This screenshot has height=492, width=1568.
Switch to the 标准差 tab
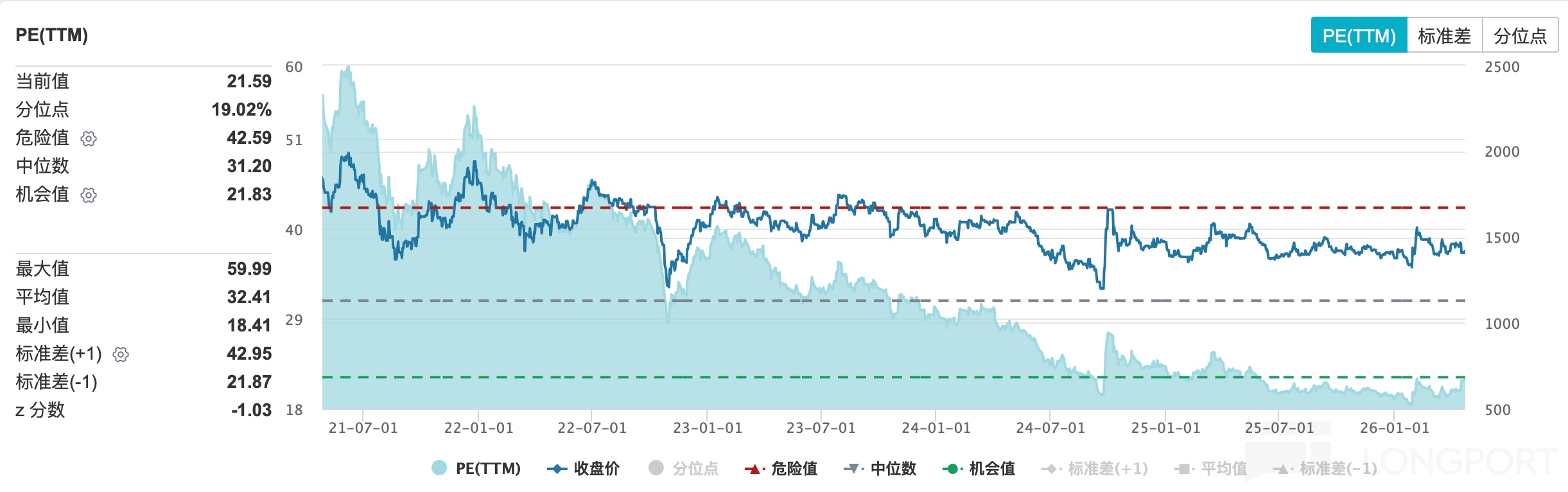click(x=1444, y=35)
